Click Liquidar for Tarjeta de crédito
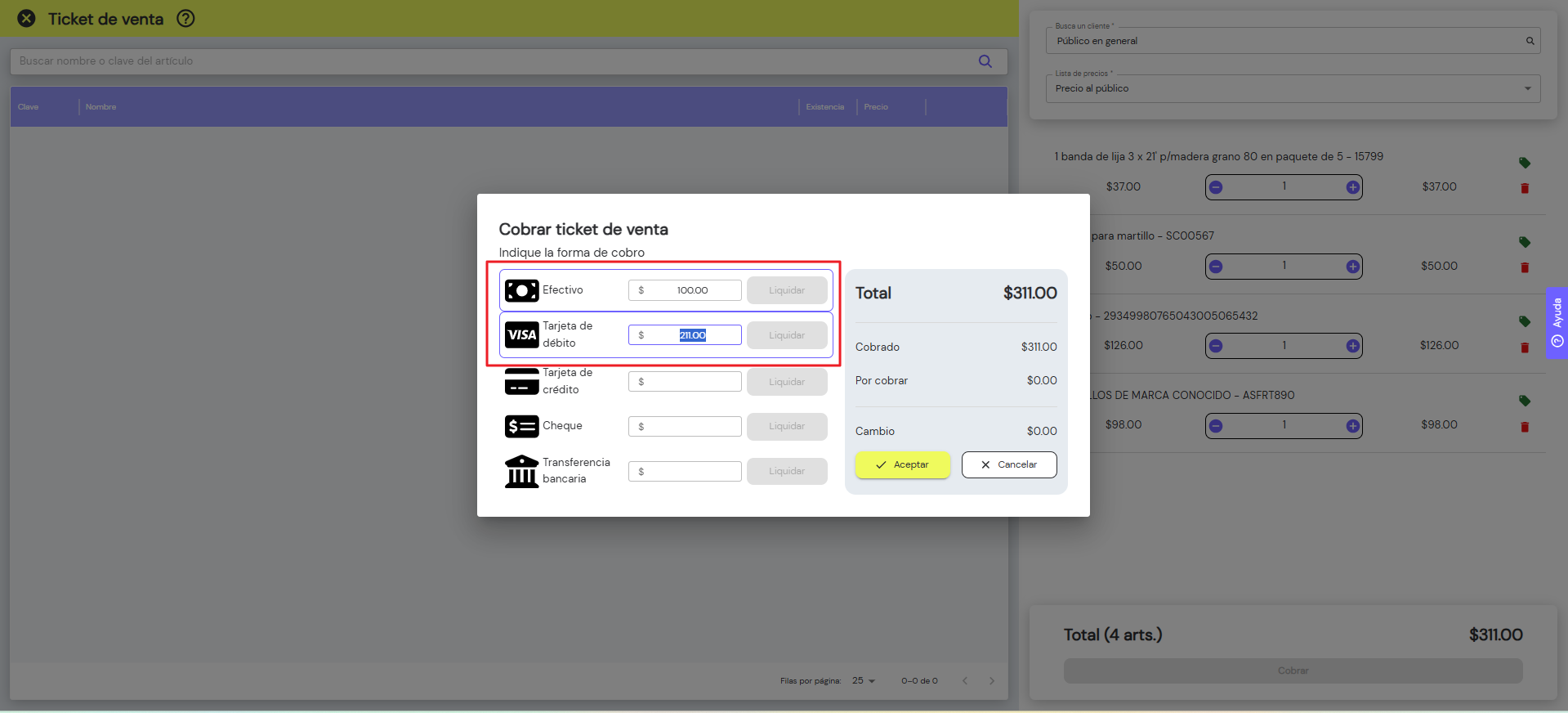 point(787,382)
